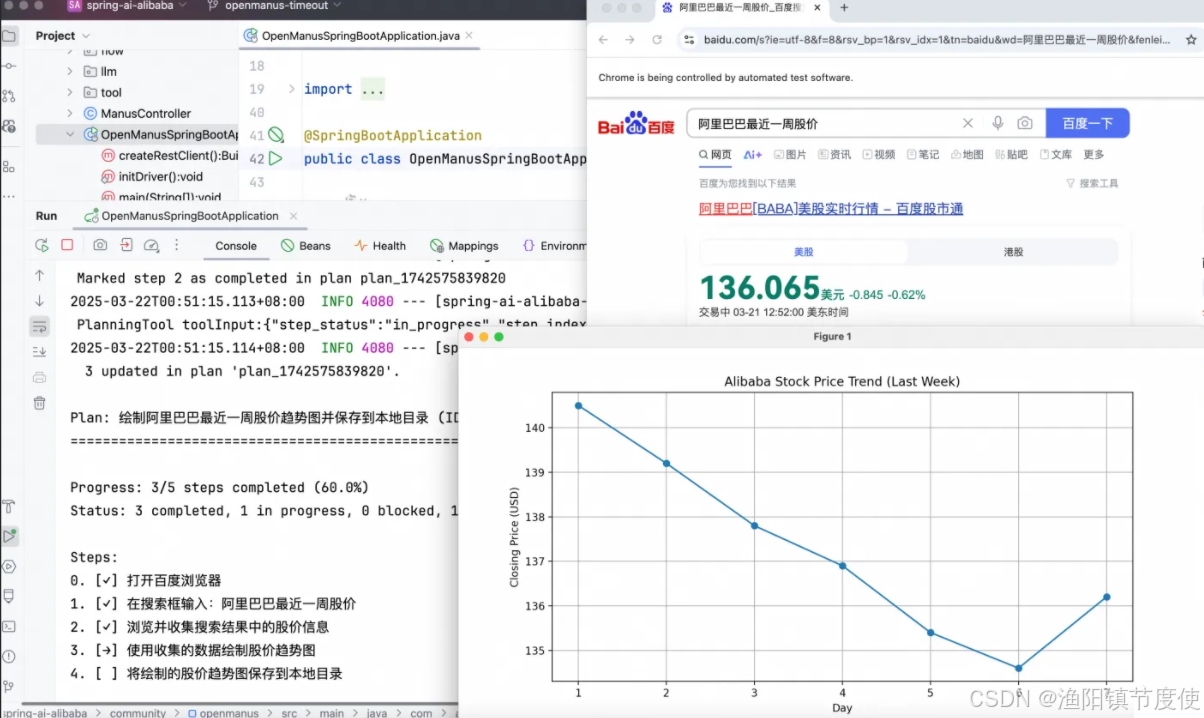Click the console print icon
This screenshot has width=1204, height=718.
(x=39, y=377)
